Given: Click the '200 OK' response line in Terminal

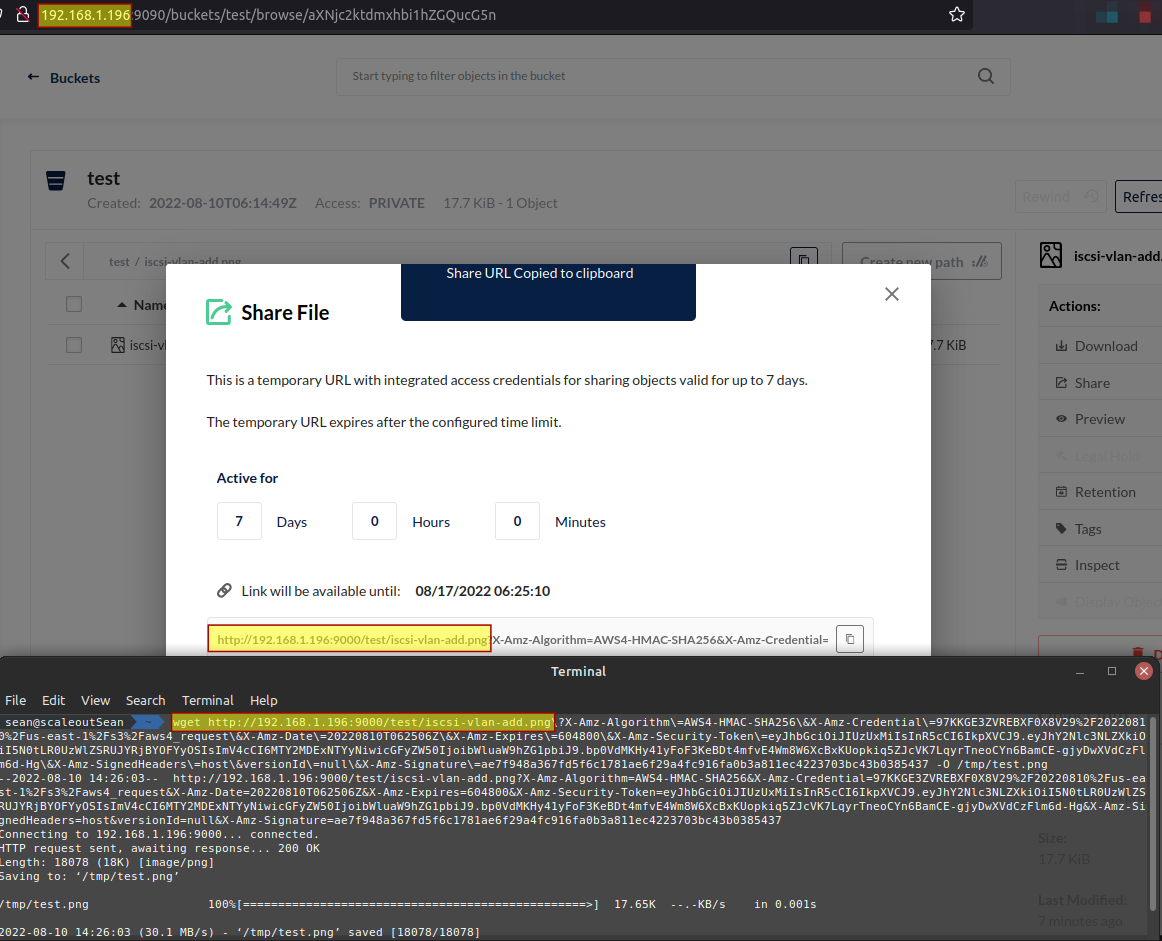Looking at the screenshot, I should (160, 848).
